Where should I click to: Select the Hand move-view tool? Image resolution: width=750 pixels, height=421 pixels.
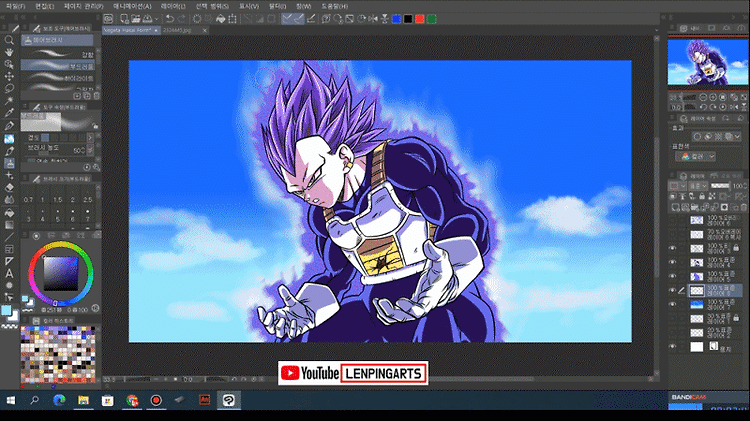point(9,52)
